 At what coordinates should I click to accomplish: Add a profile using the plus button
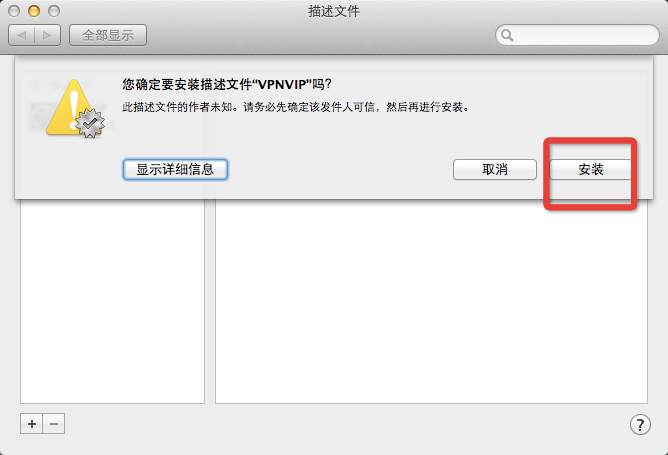32,423
